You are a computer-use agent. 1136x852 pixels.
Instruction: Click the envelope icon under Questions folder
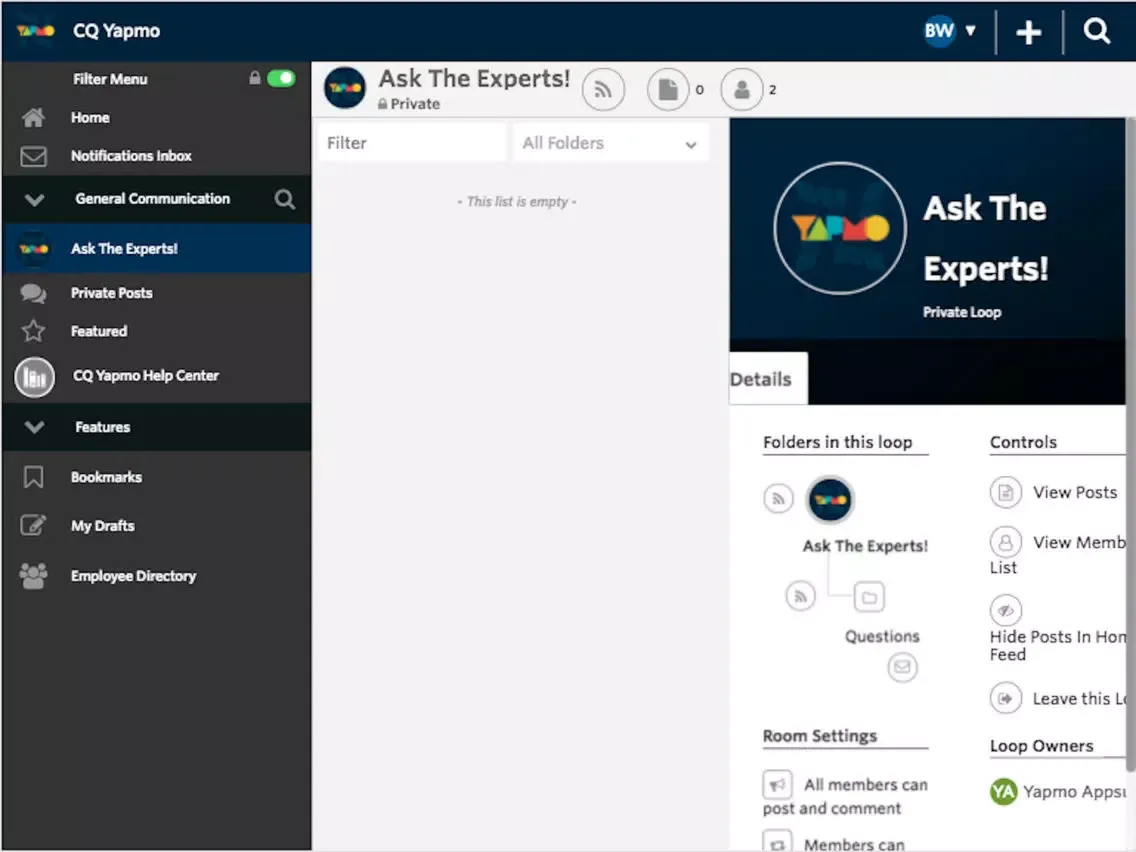902,667
